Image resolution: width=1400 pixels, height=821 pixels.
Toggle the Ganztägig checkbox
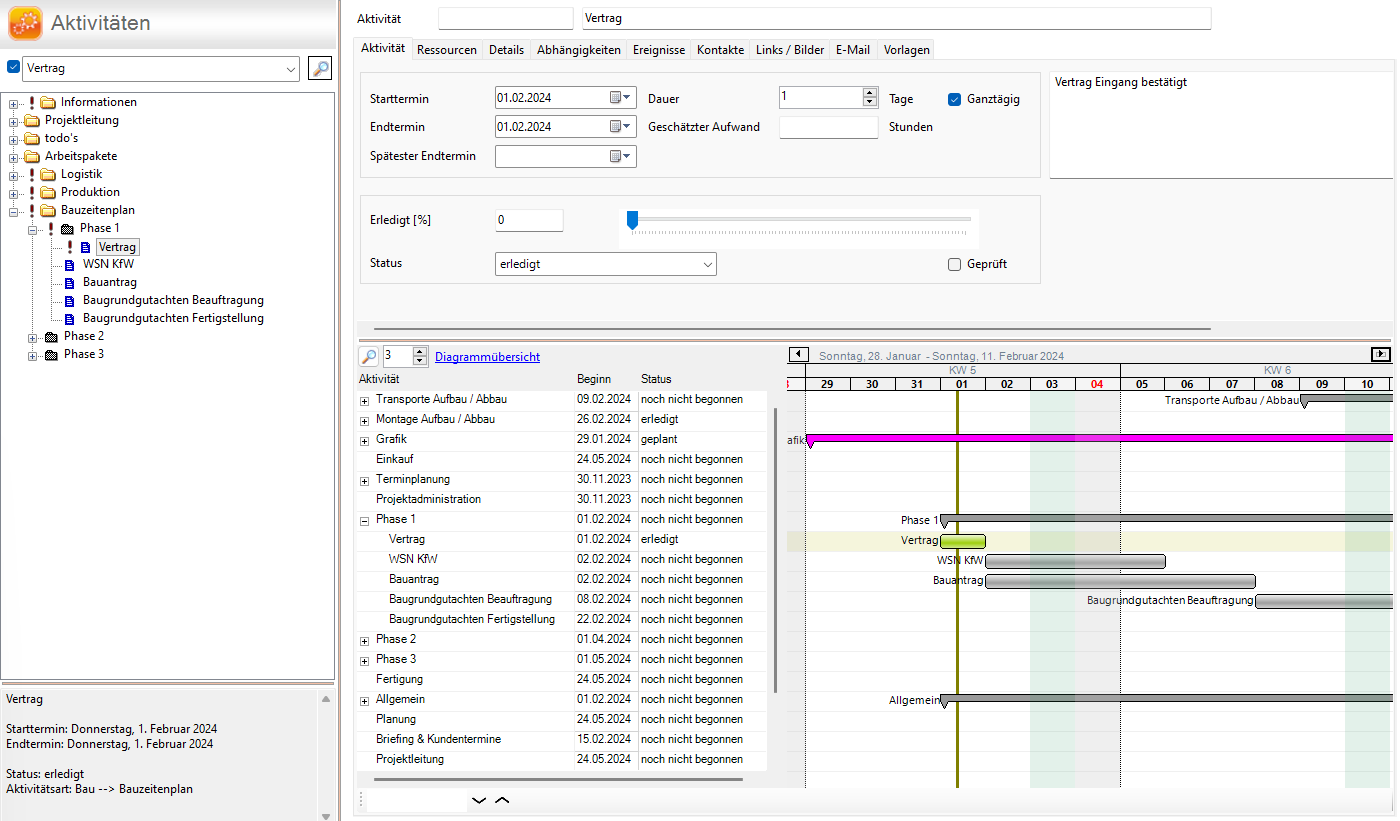click(x=954, y=99)
